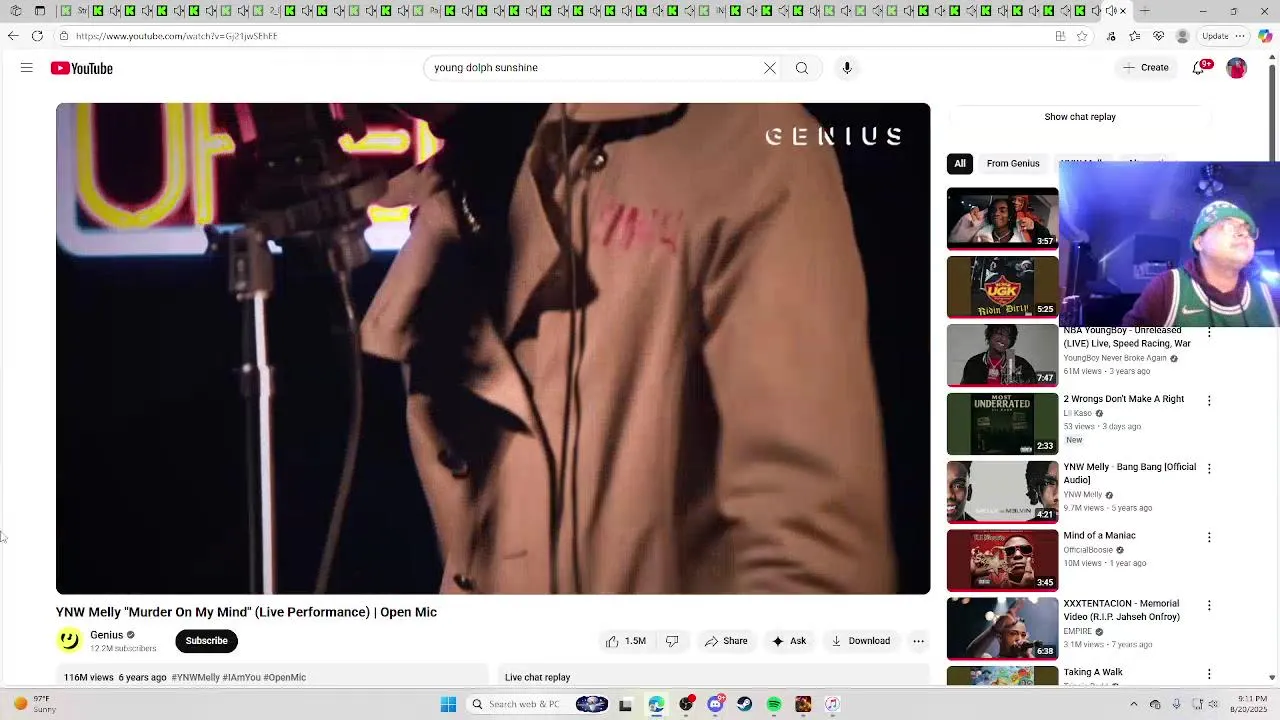Viewport: 1280px width, 720px height.
Task: Click the browser Update button
Action: [1223, 36]
